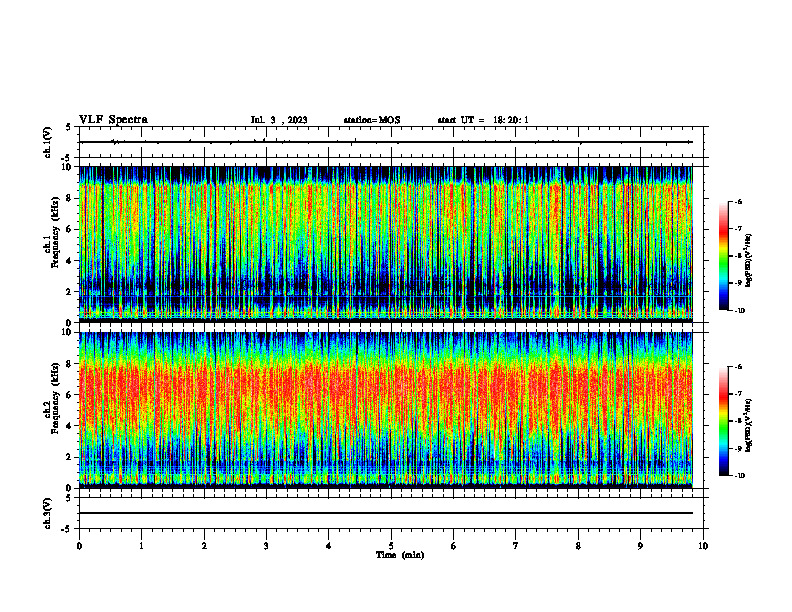Click the ch.2 color bar "-10" tick

[x=740, y=476]
